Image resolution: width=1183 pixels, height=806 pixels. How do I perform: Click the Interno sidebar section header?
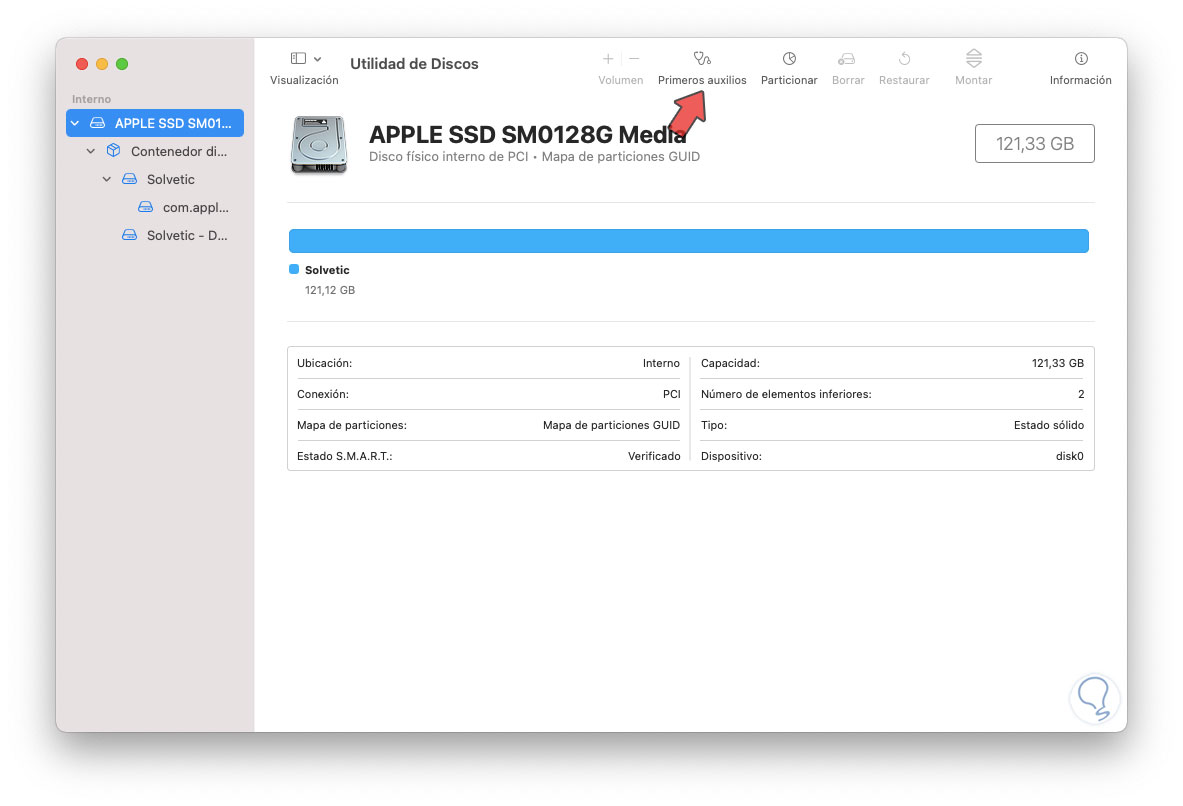(x=91, y=99)
